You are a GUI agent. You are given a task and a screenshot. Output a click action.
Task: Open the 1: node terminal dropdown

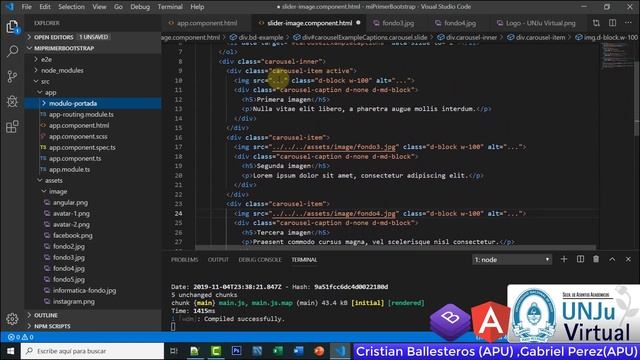pos(512,260)
